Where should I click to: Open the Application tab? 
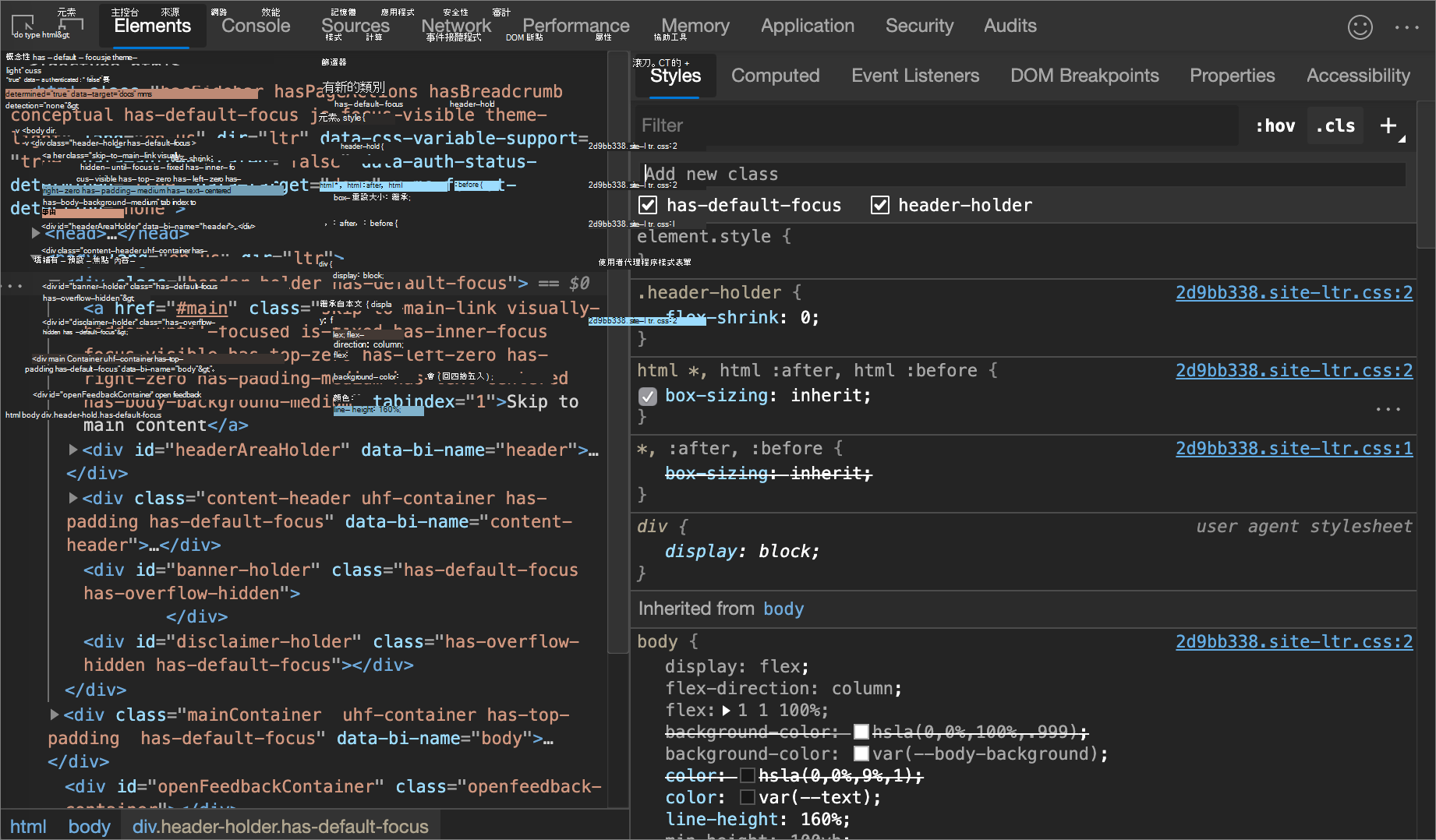point(808,26)
